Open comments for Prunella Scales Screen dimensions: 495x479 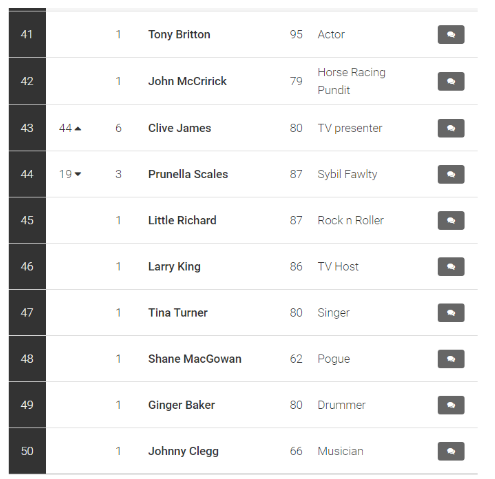click(451, 174)
